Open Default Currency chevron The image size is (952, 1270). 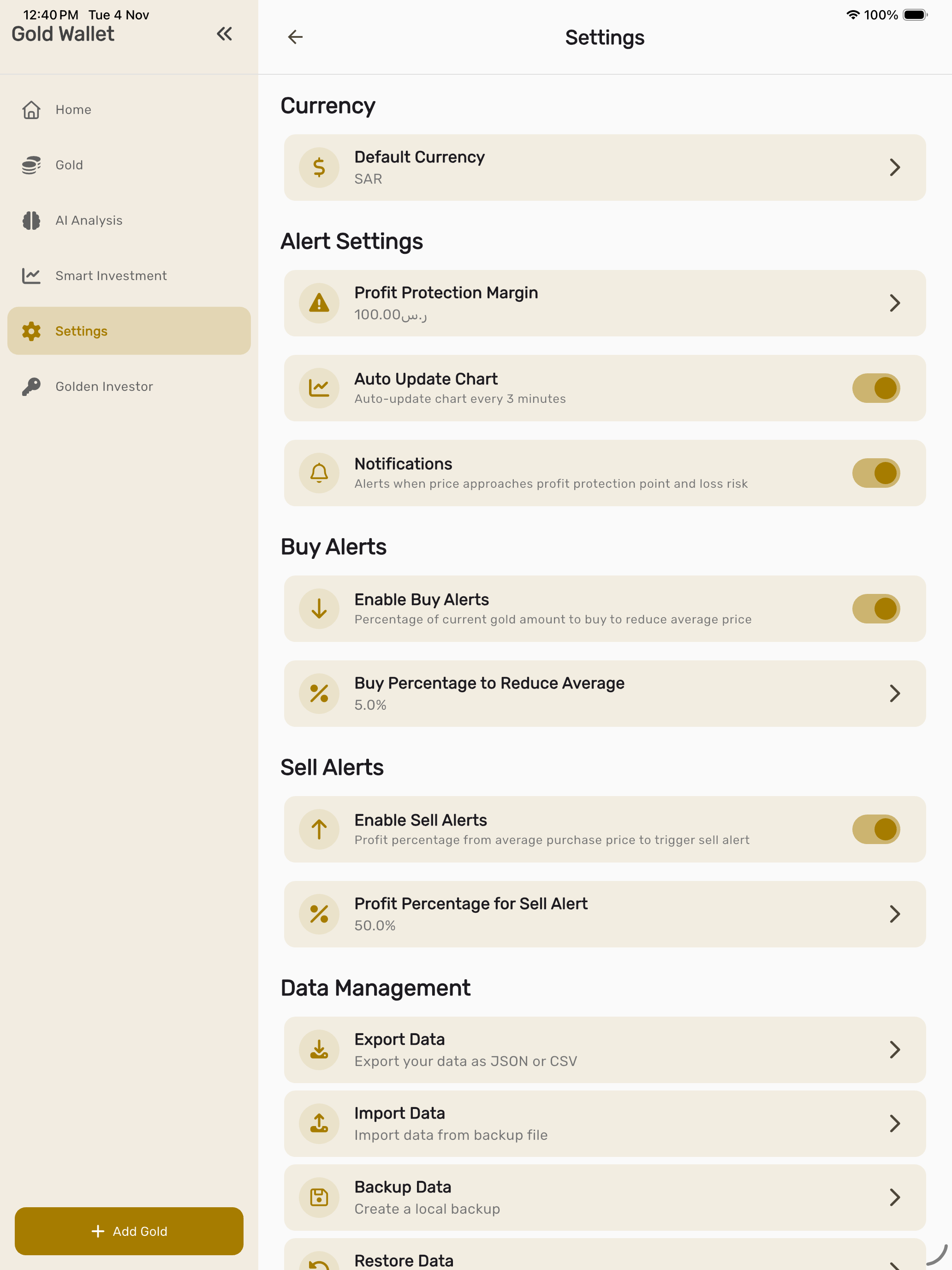(x=894, y=168)
